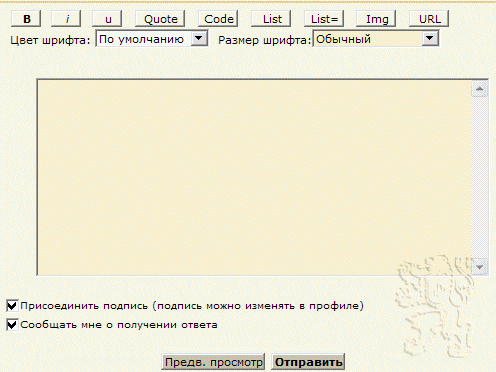The width and height of the screenshot is (496, 372).
Task: Click the font color dropdown arrow
Action: click(x=199, y=39)
